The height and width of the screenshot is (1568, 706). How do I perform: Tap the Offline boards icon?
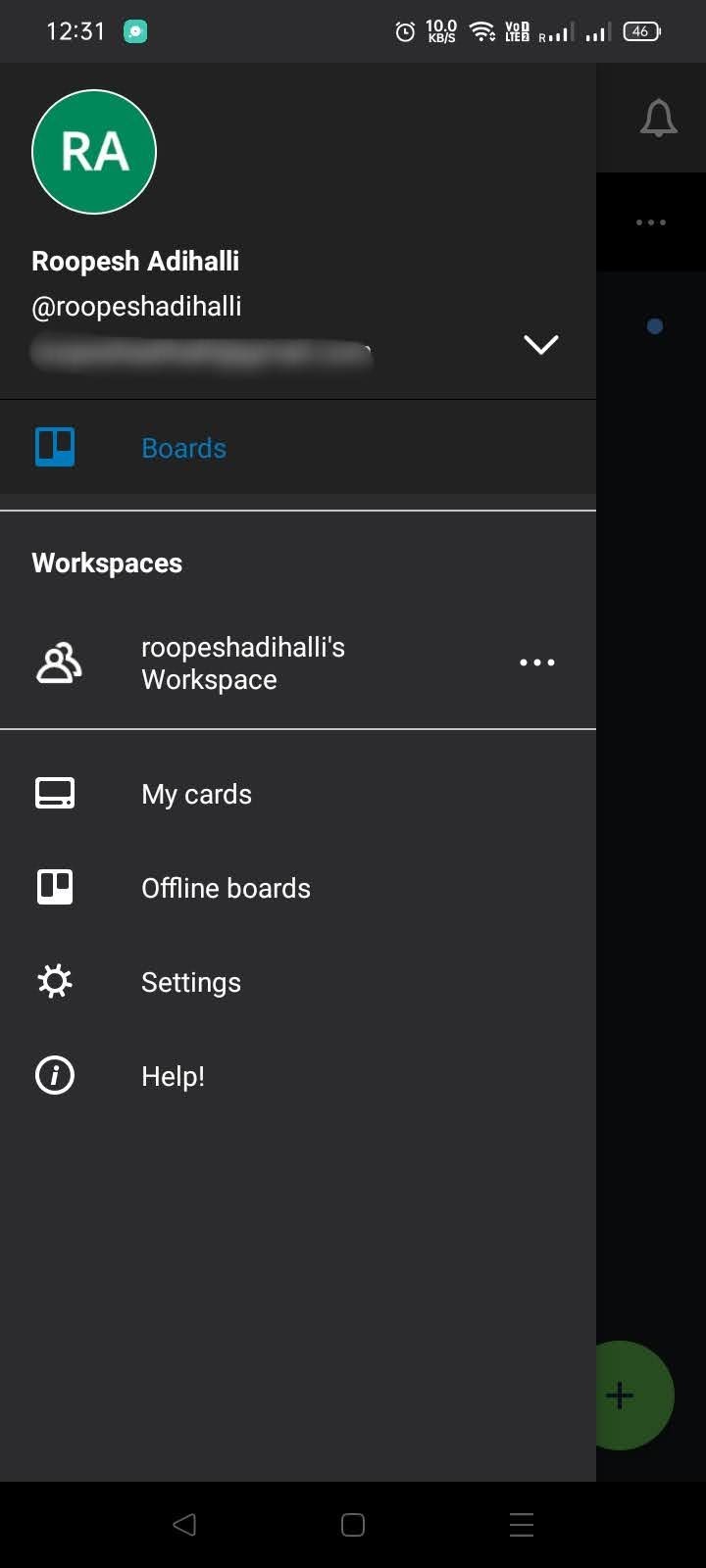point(55,887)
